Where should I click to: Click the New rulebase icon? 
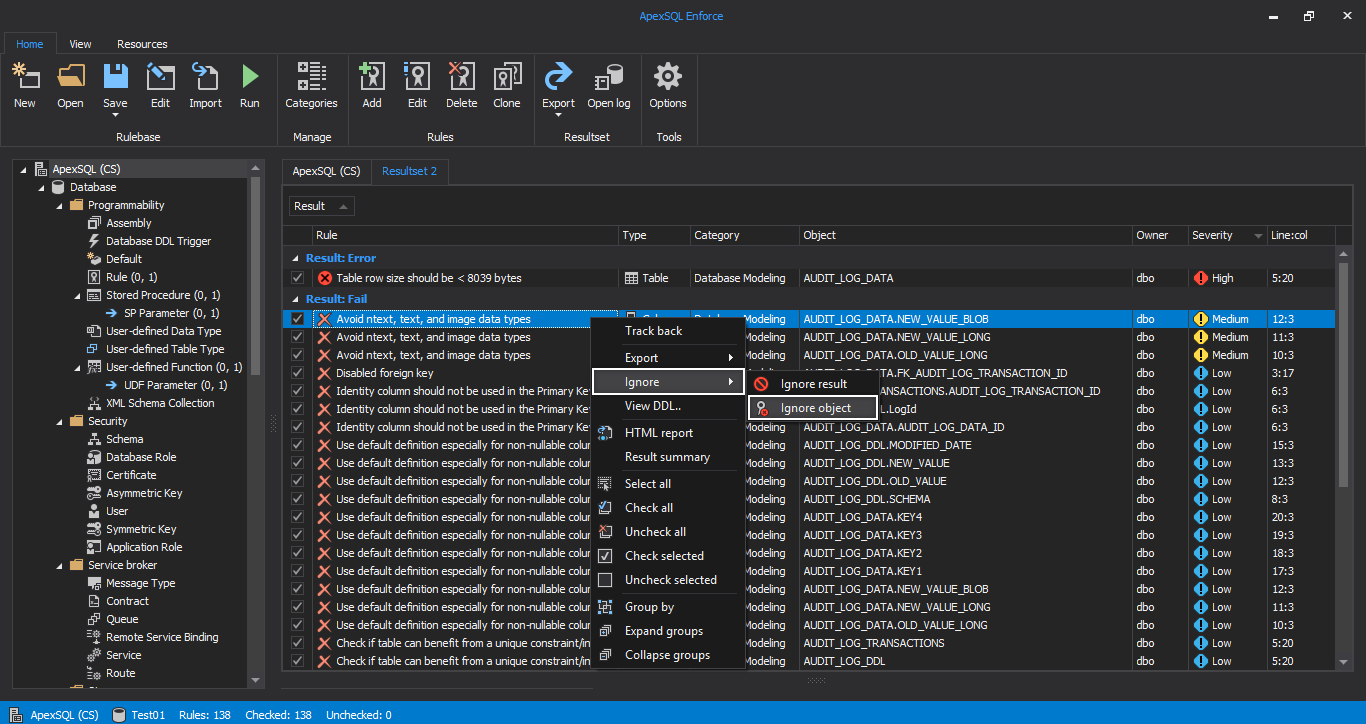click(25, 78)
